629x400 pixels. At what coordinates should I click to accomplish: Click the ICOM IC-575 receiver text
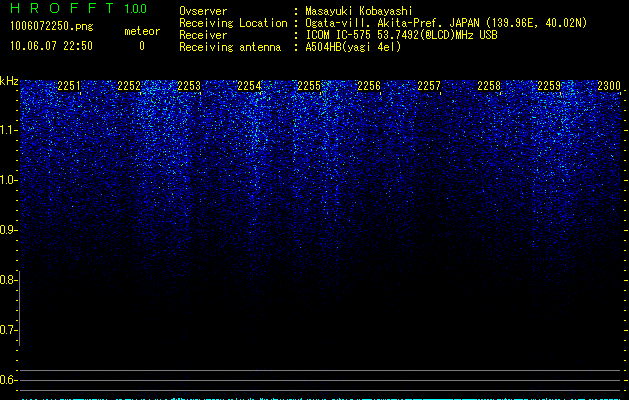click(x=402, y=35)
